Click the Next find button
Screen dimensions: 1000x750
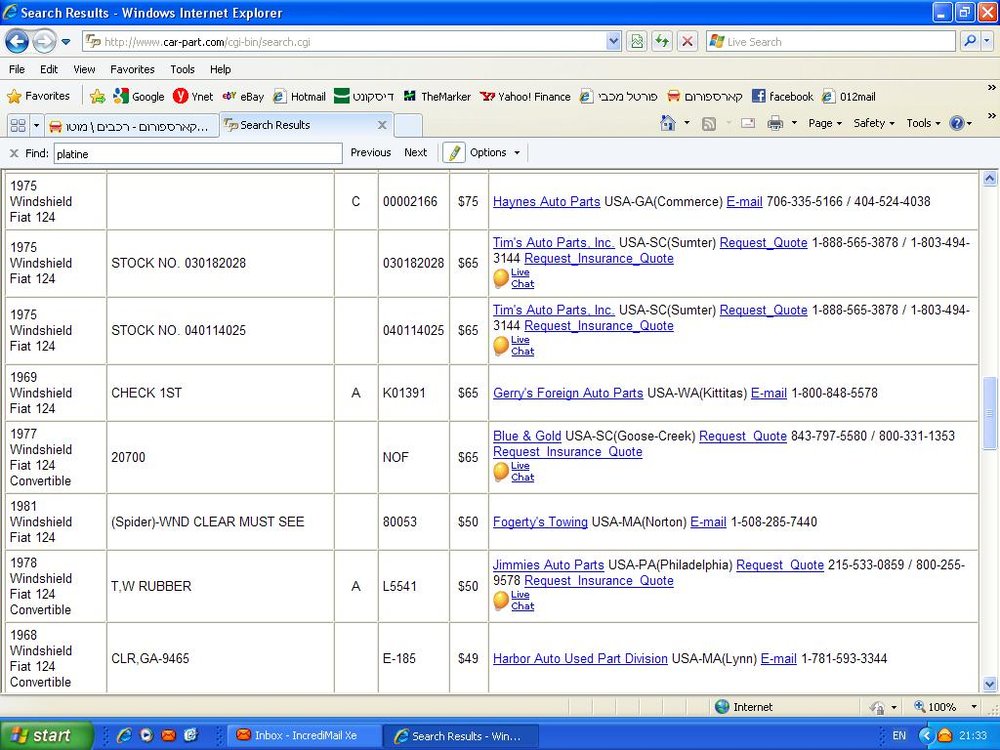pyautogui.click(x=415, y=152)
